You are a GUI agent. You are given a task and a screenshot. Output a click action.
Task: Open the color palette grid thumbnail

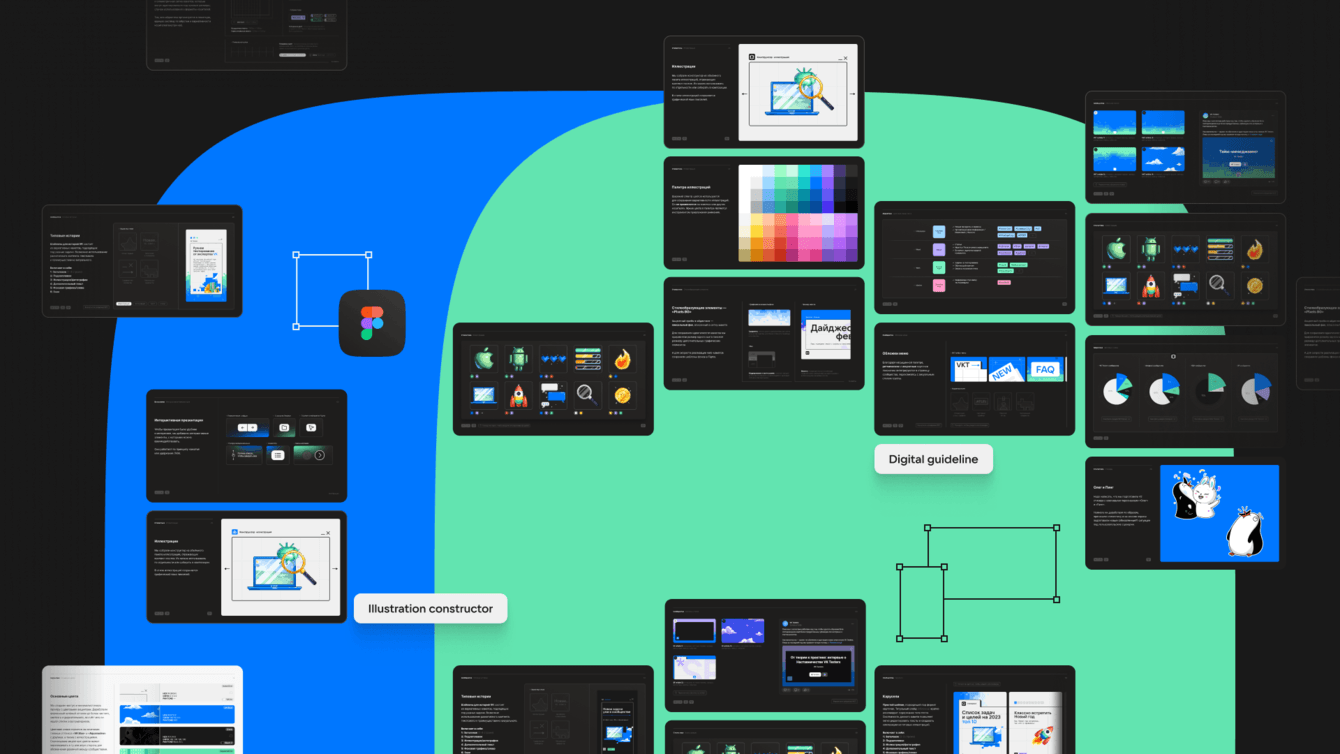(798, 214)
